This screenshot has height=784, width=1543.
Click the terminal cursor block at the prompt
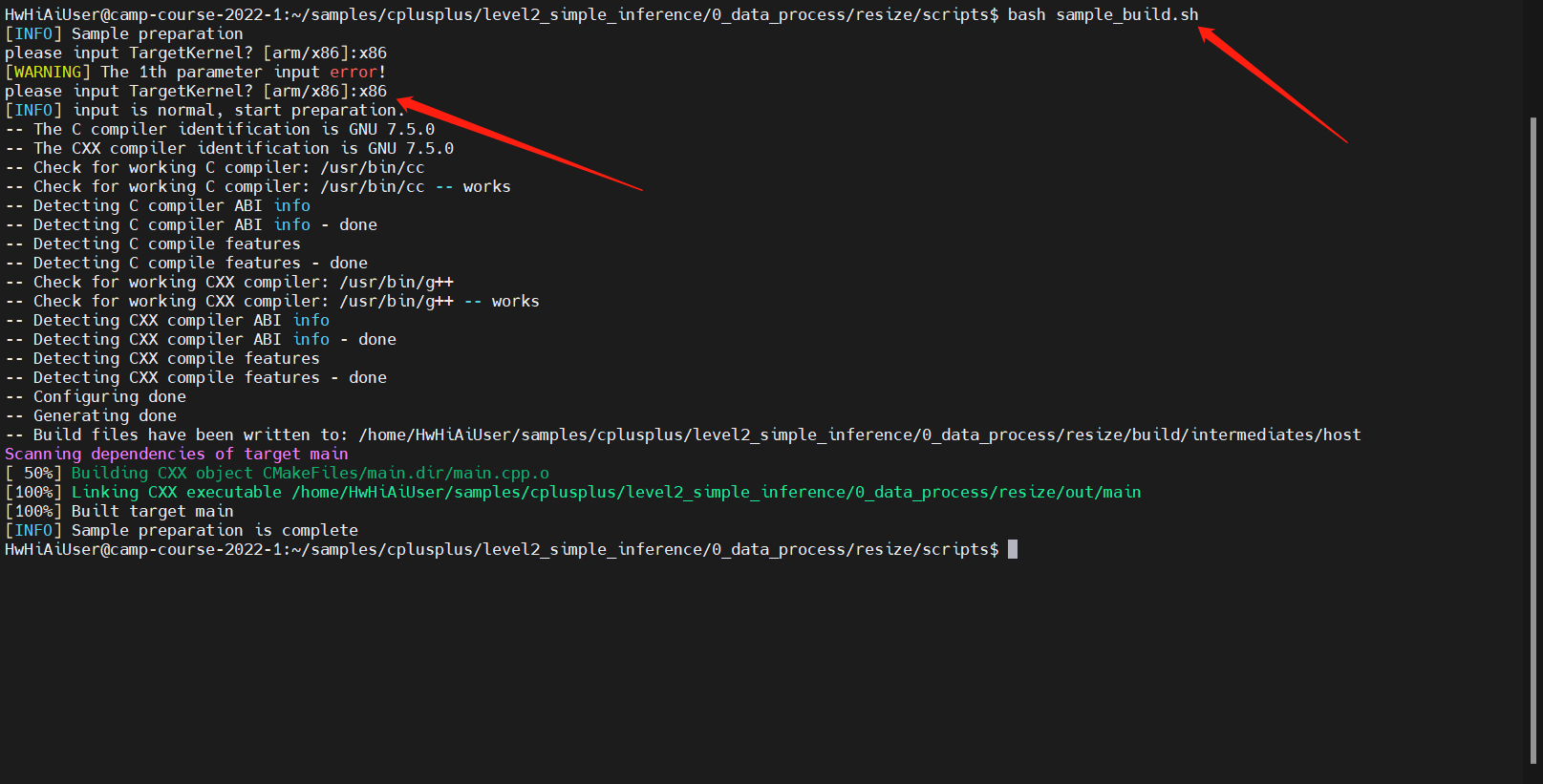[x=1013, y=549]
